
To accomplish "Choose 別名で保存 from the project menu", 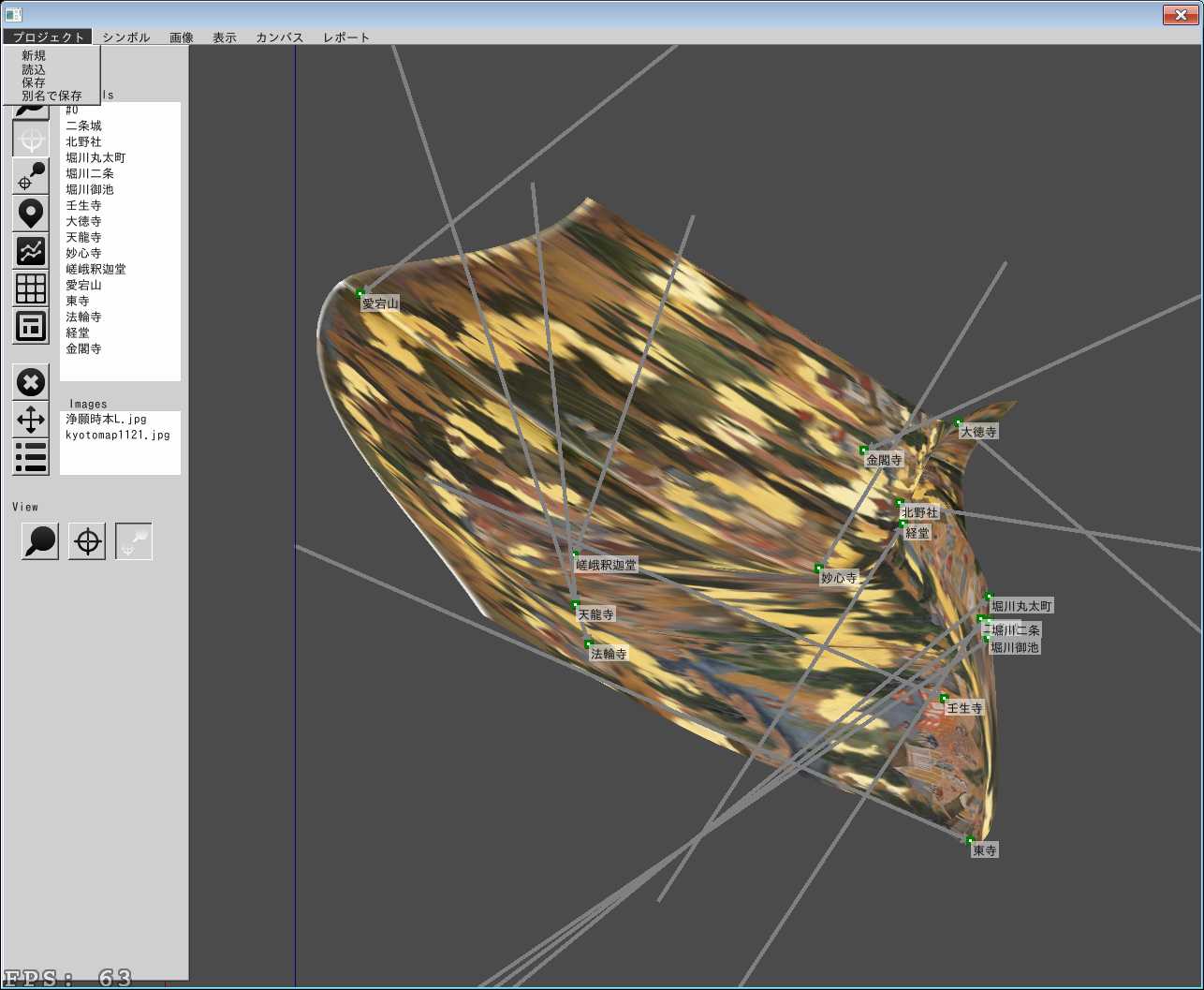I will [51, 96].
